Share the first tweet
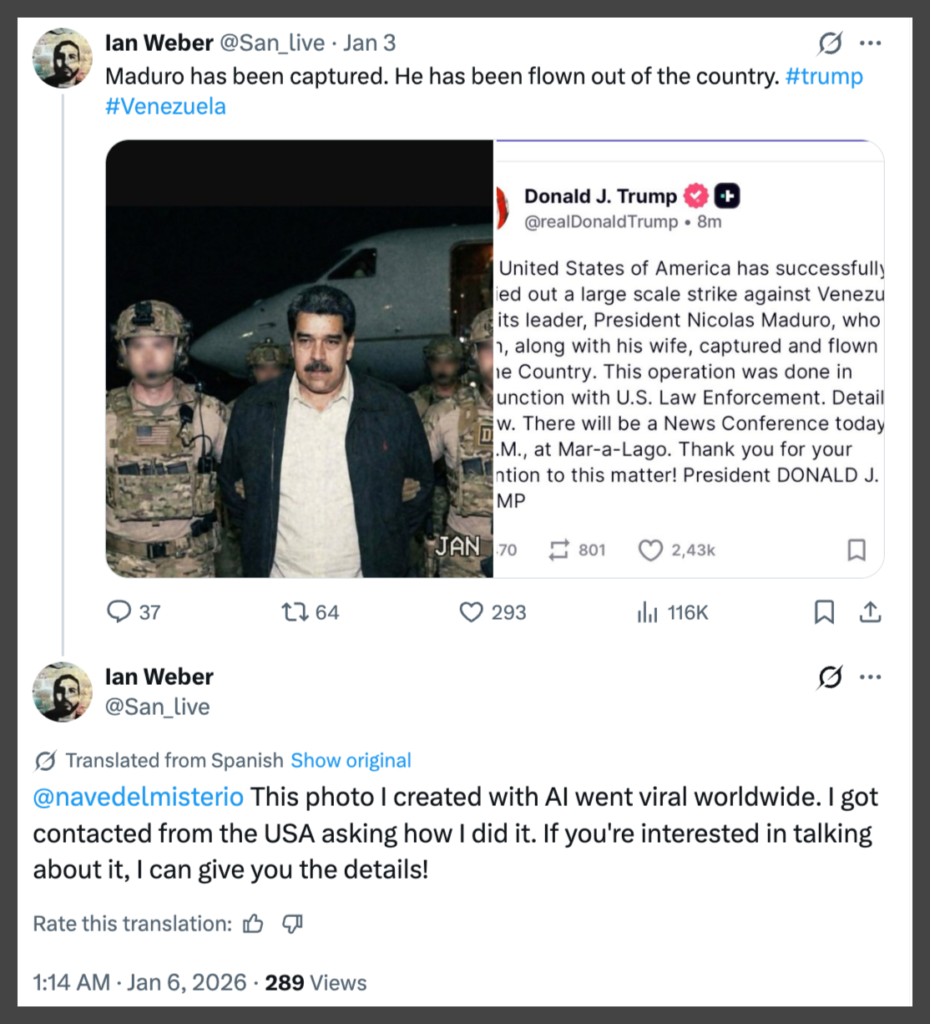Screen dimensions: 930x1024 870,612
